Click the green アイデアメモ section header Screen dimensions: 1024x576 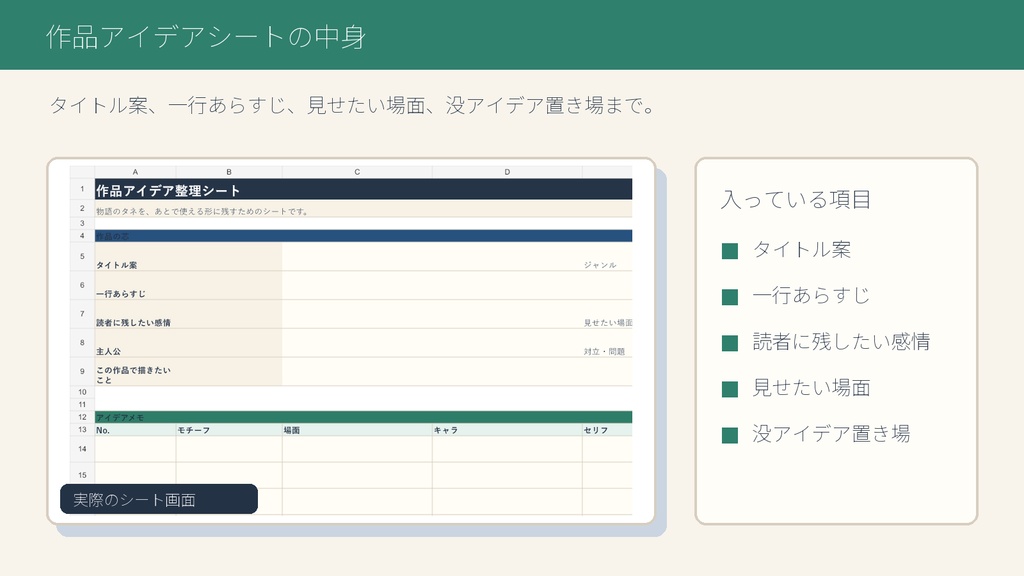coord(363,417)
